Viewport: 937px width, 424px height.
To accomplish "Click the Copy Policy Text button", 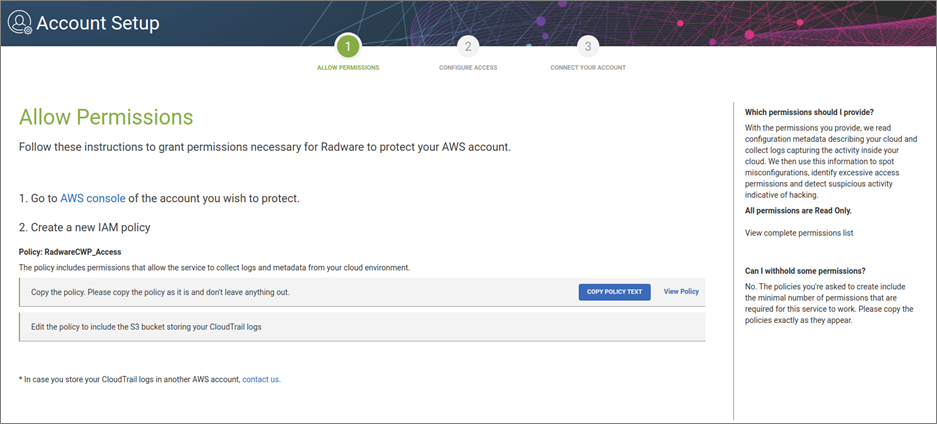I will click(614, 291).
